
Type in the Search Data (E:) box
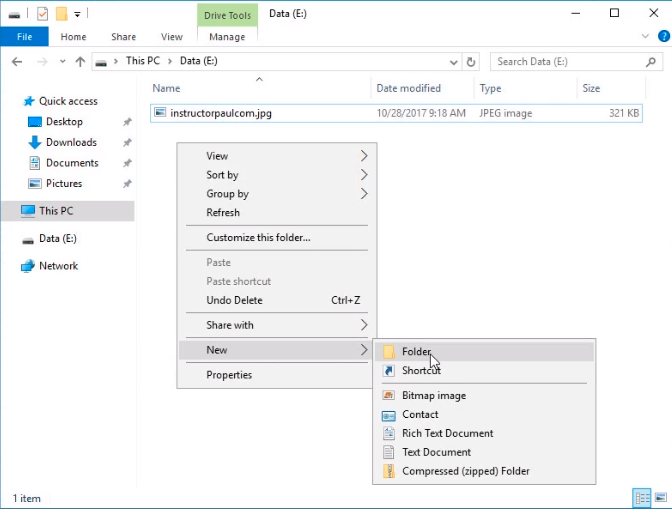(565, 61)
